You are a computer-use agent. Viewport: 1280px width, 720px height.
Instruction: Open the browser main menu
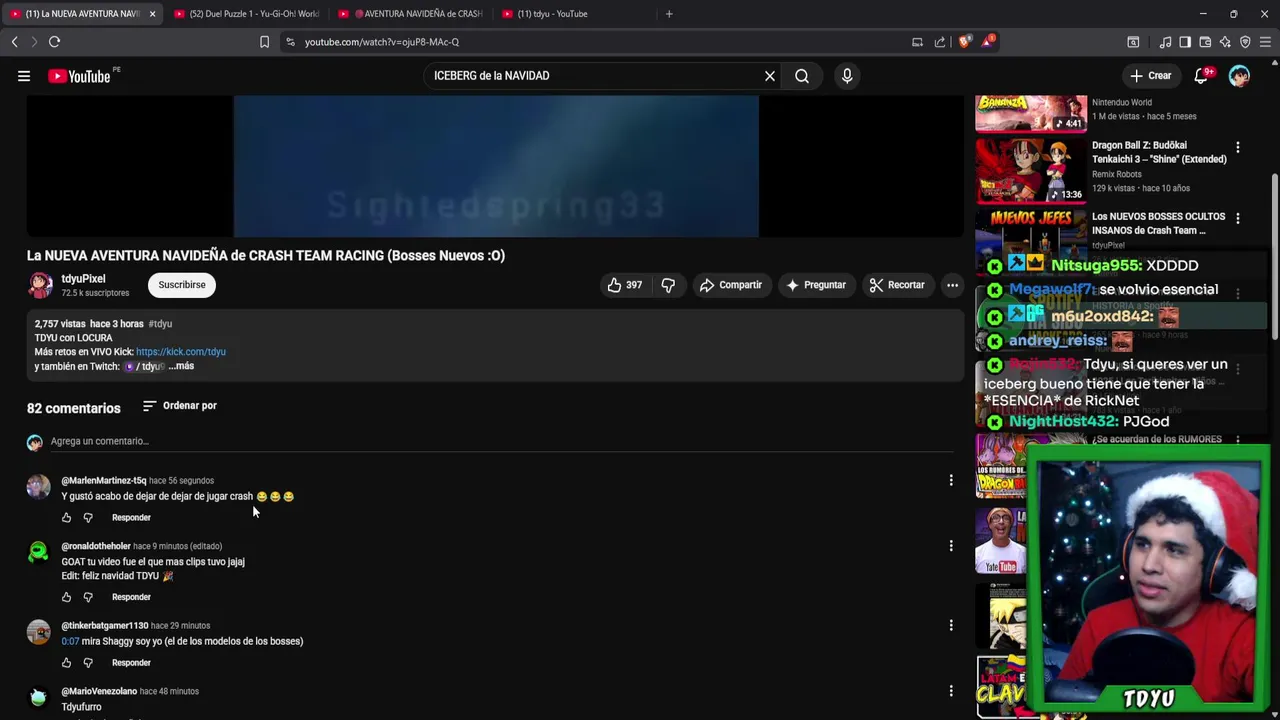point(1265,42)
